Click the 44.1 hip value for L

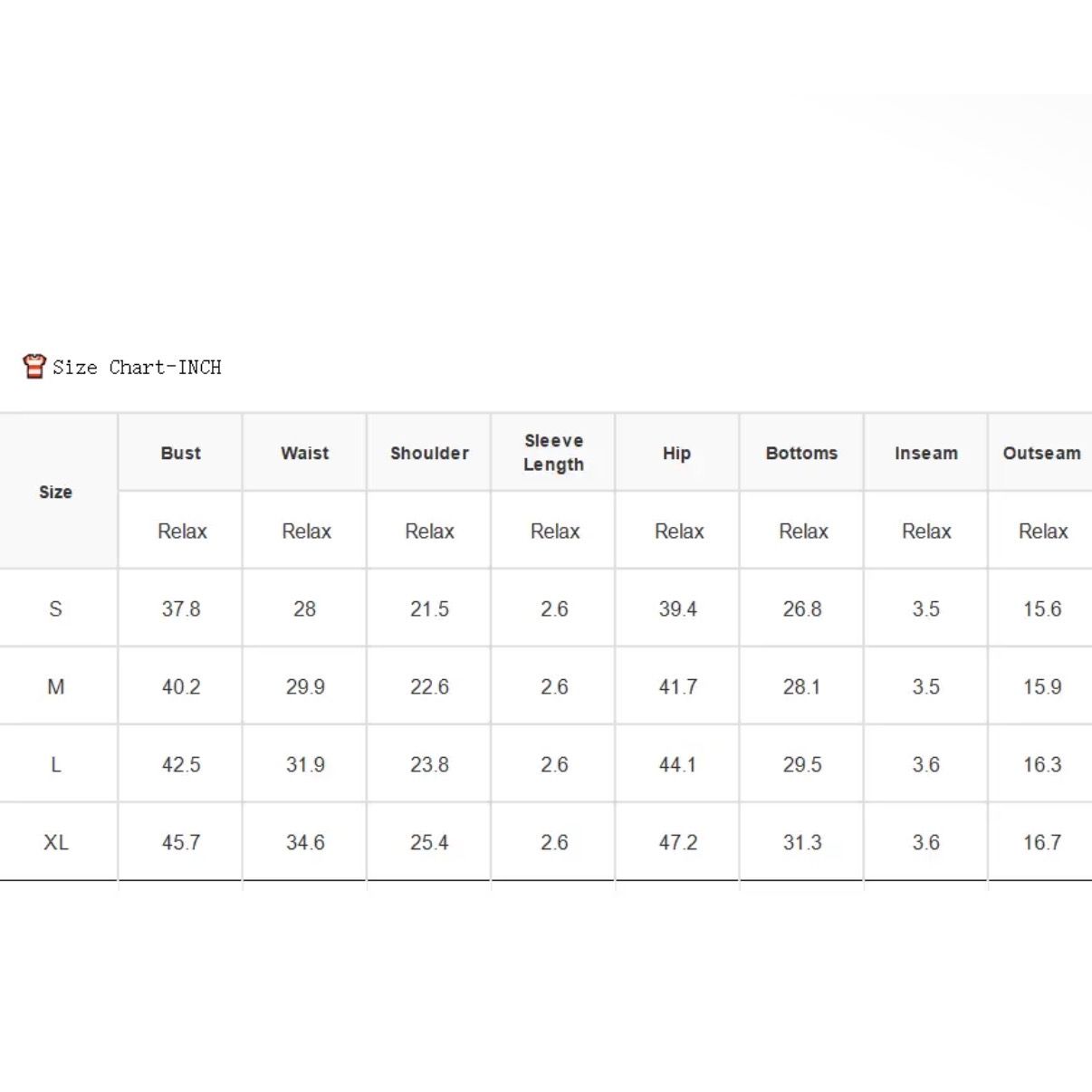(x=677, y=764)
